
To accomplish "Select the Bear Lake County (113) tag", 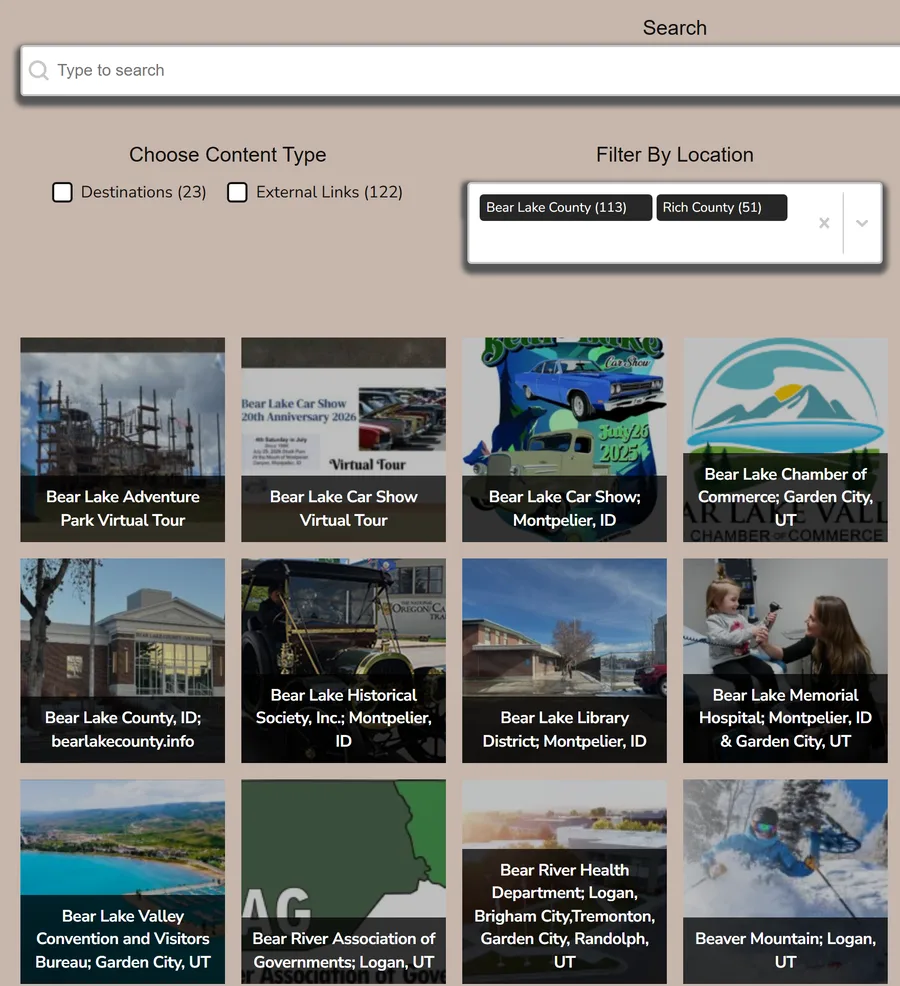I will (x=565, y=208).
